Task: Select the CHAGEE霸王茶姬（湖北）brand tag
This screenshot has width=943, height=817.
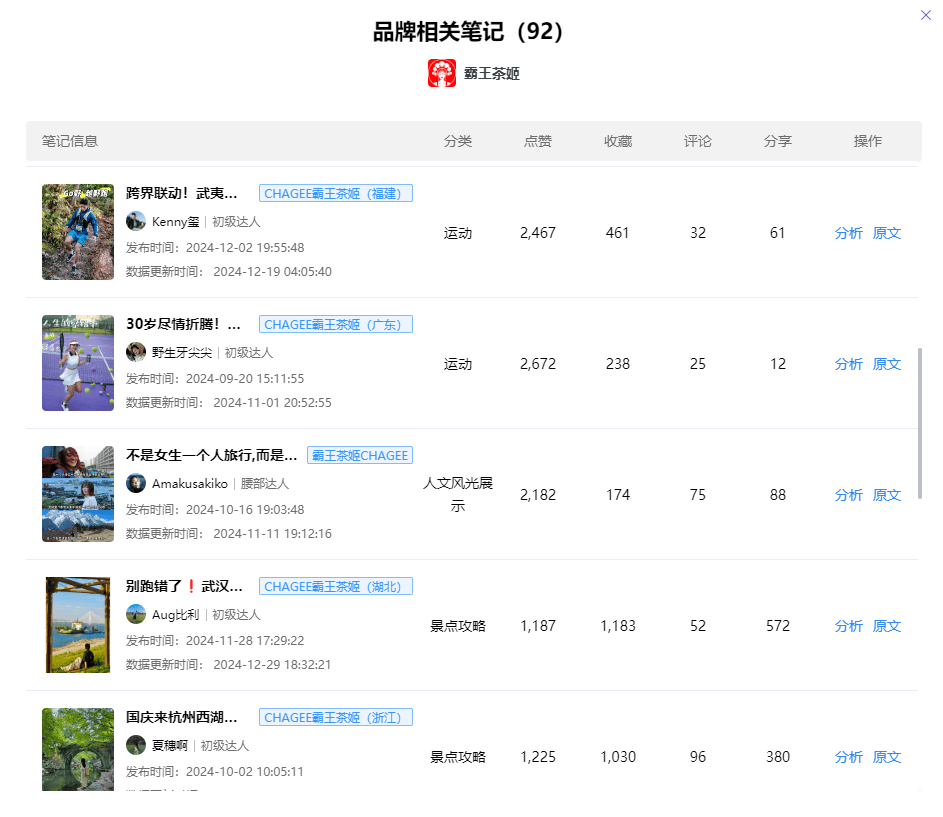Action: pos(336,587)
